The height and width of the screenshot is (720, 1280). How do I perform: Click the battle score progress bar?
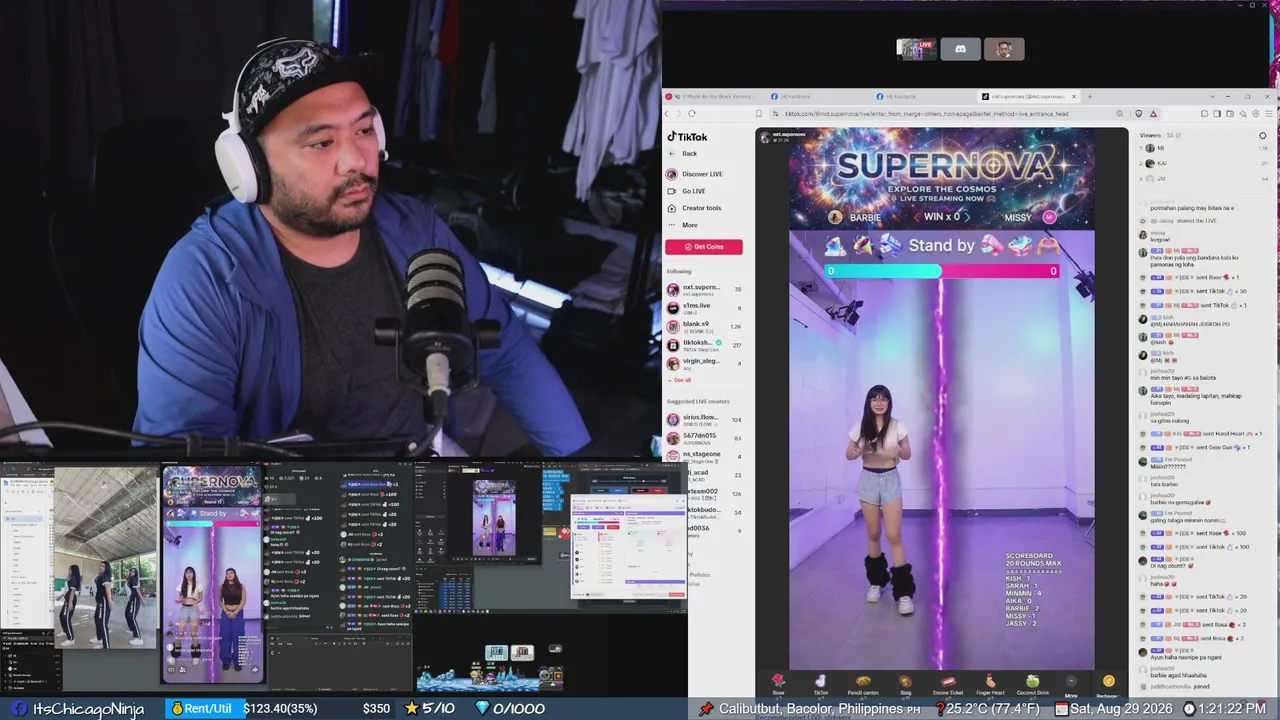pyautogui.click(x=941, y=271)
